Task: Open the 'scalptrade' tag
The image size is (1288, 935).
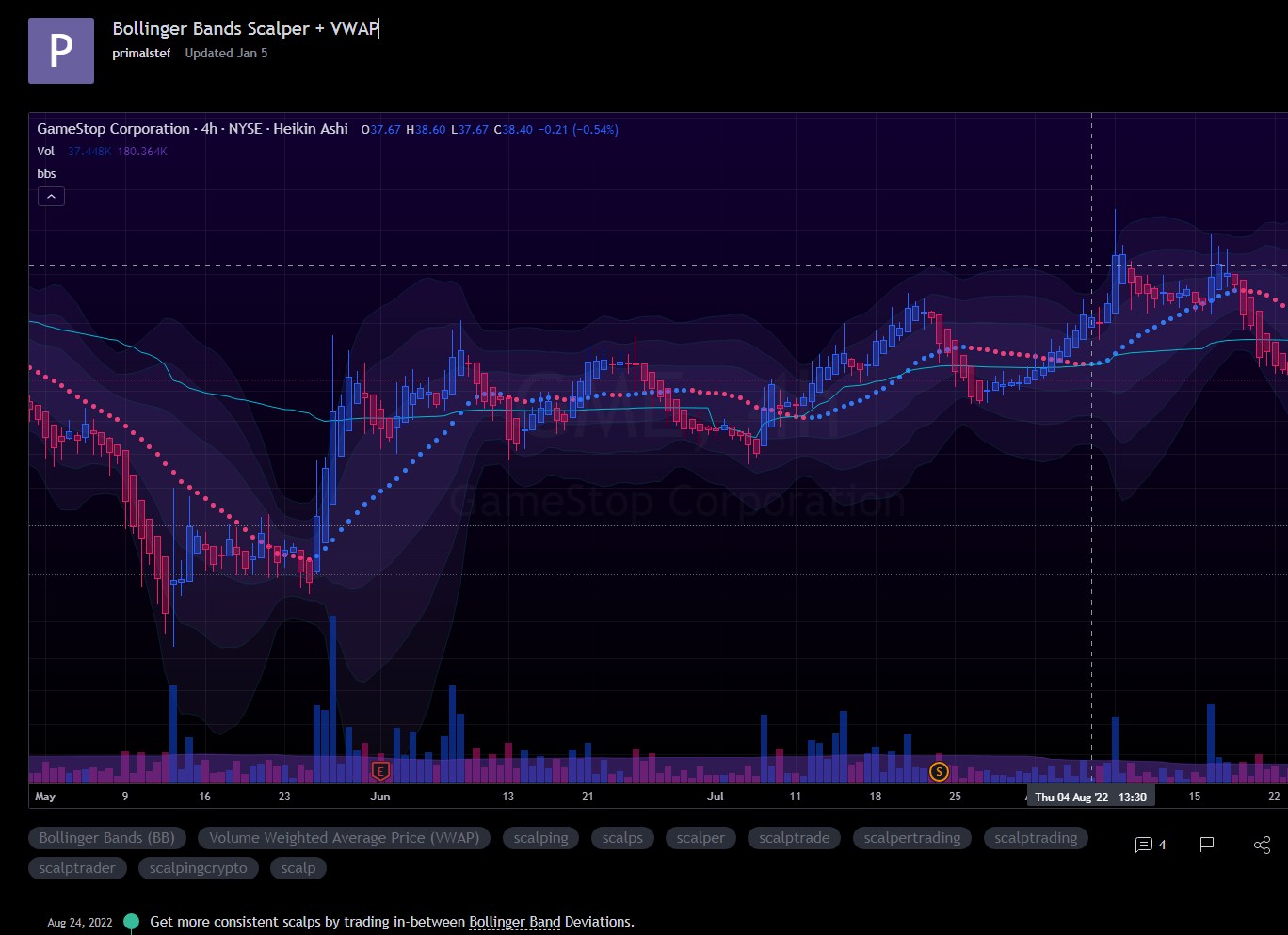Action: [x=795, y=838]
